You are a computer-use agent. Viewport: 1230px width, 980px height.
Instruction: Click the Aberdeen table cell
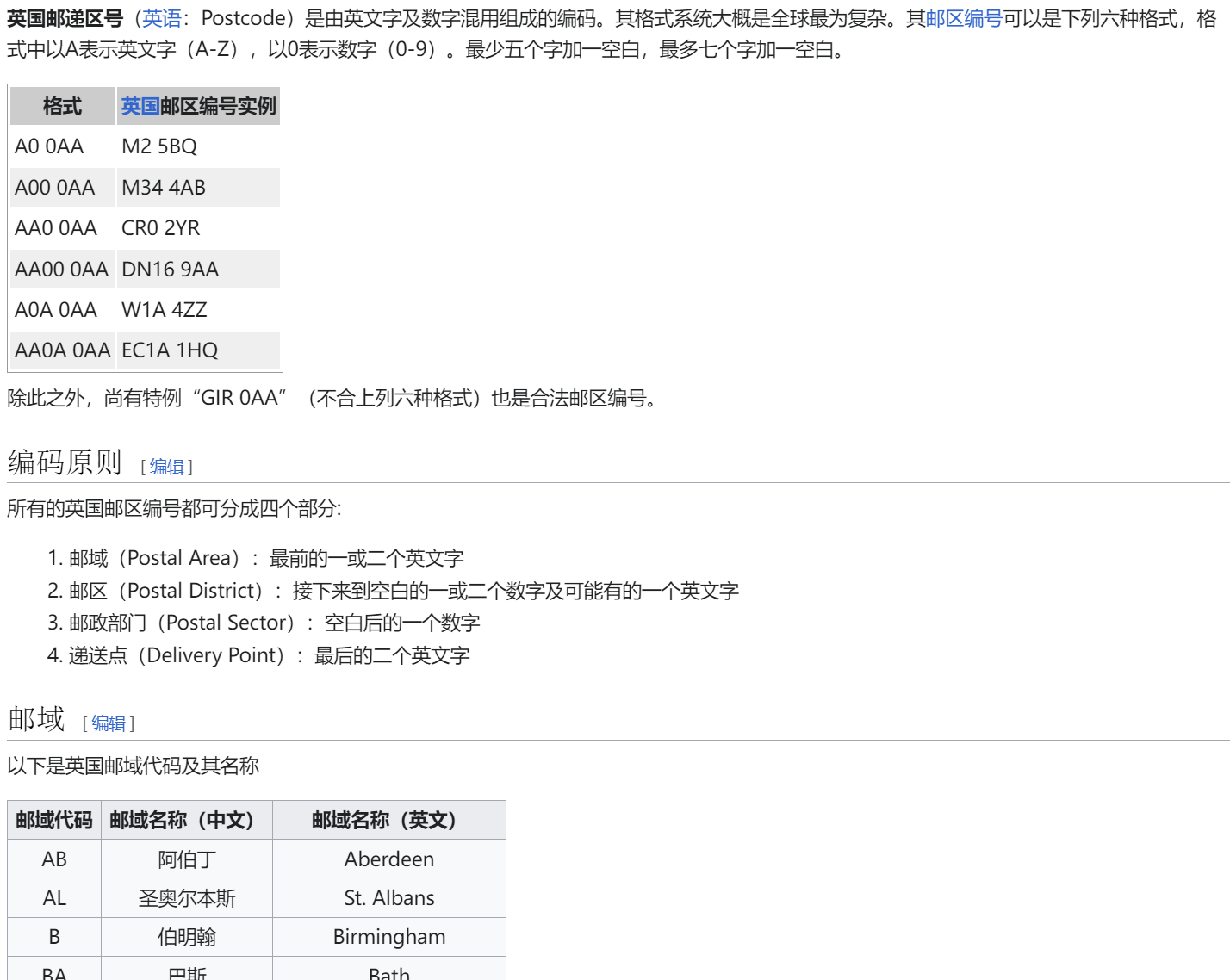click(x=388, y=859)
